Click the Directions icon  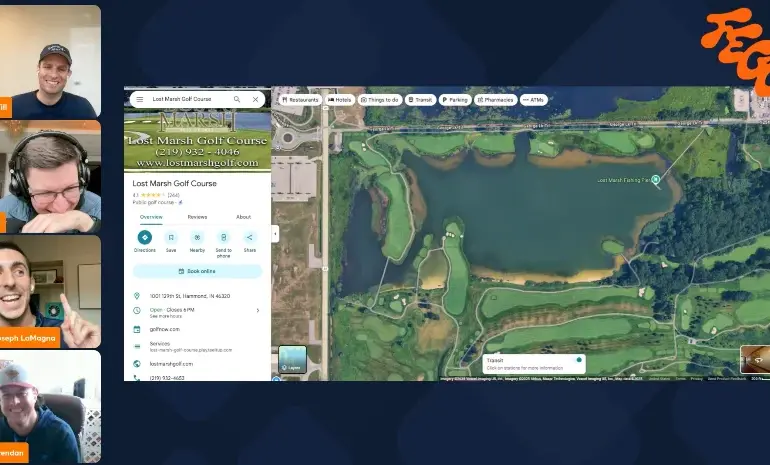[145, 238]
